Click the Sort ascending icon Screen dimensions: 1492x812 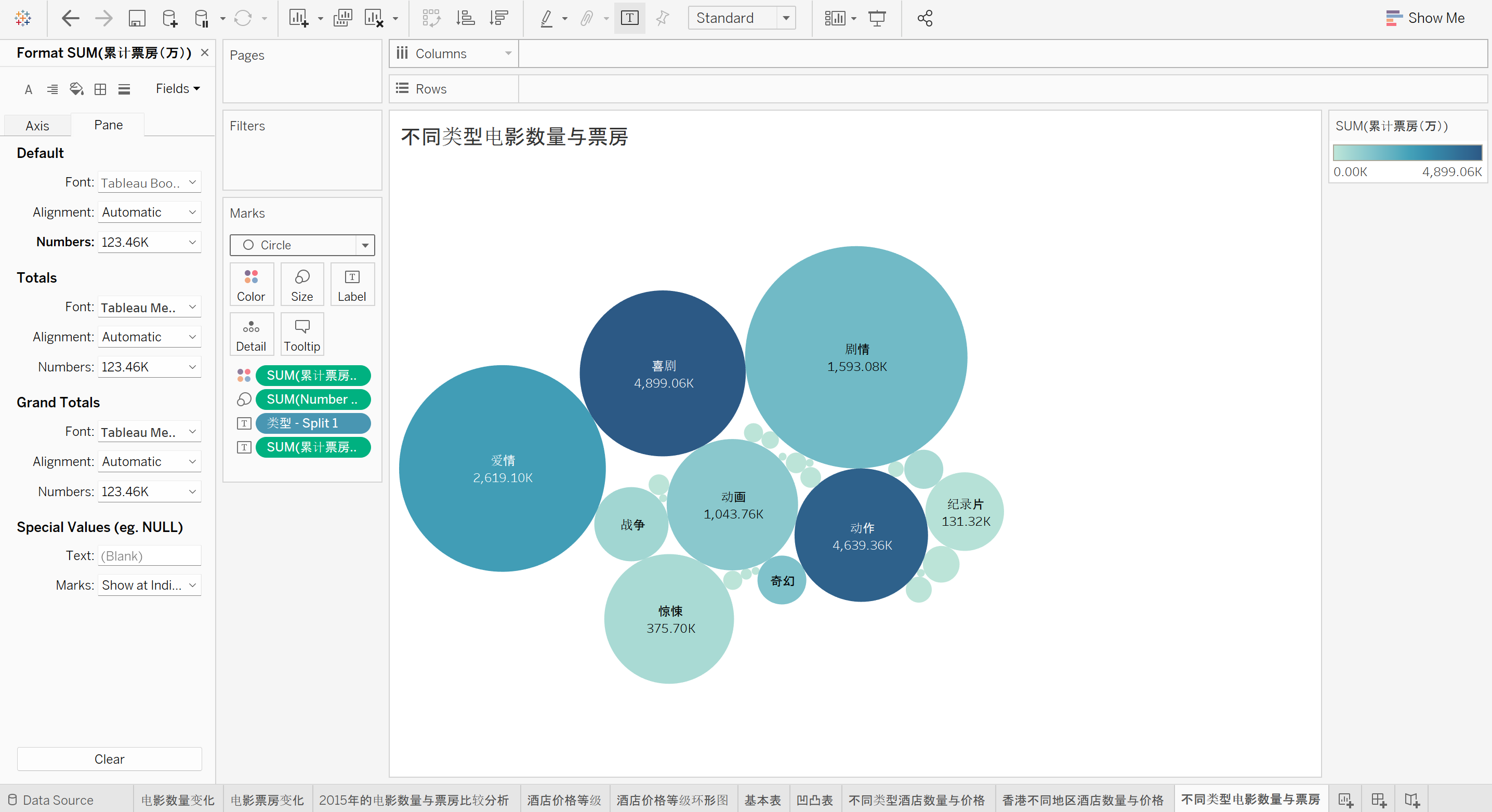tap(465, 19)
